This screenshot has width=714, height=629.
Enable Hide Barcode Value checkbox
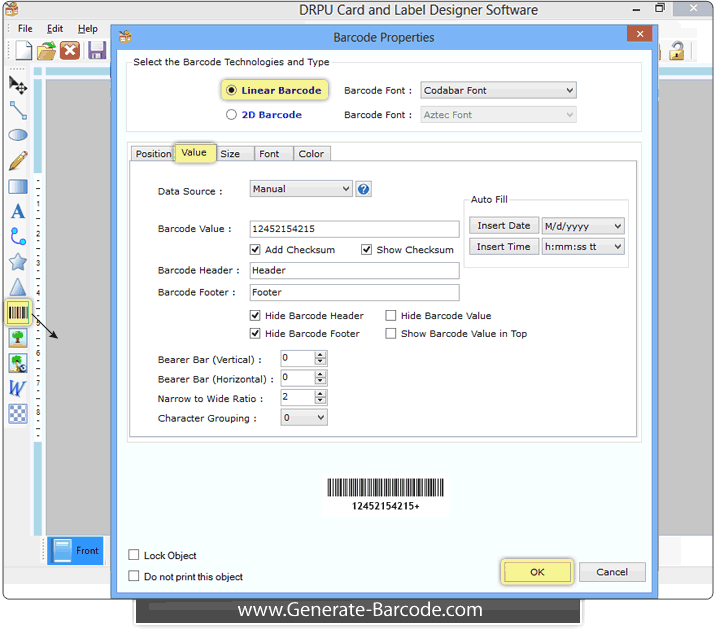[391, 316]
